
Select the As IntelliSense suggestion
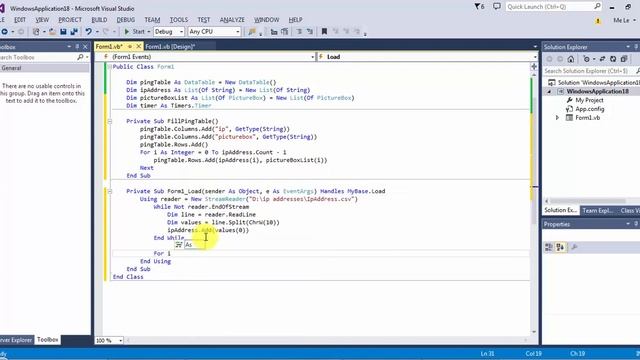pos(189,245)
